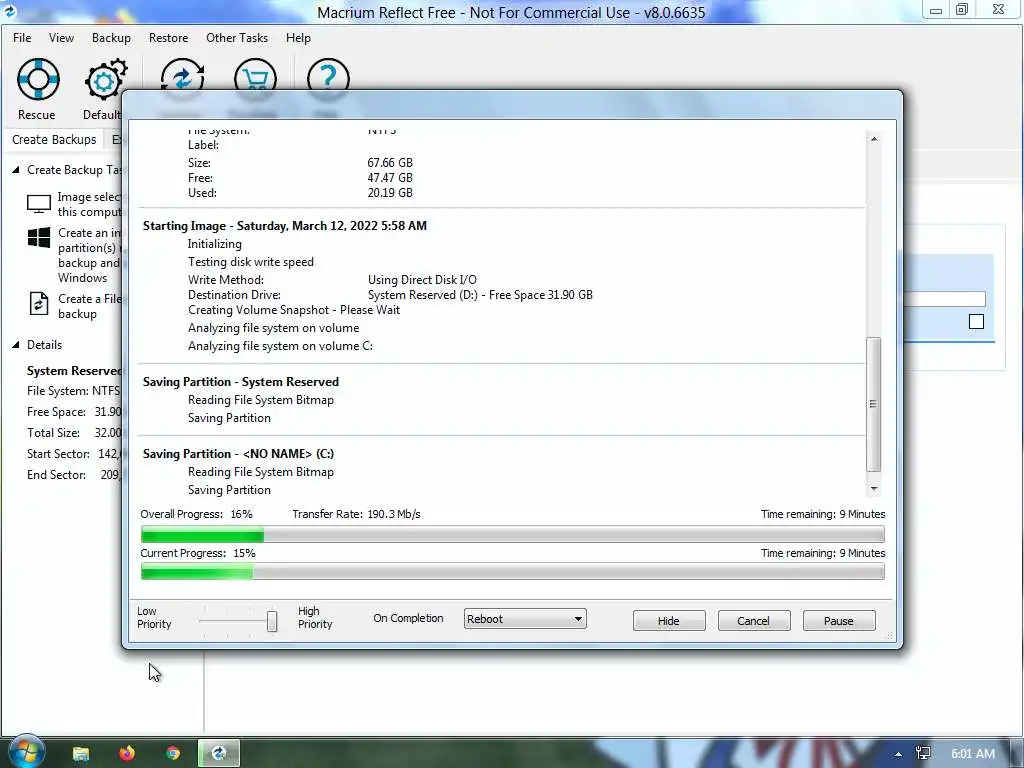Image resolution: width=1024 pixels, height=768 pixels.
Task: Click the Transfer Rate 190.3 Mb/s text
Action: point(357,514)
